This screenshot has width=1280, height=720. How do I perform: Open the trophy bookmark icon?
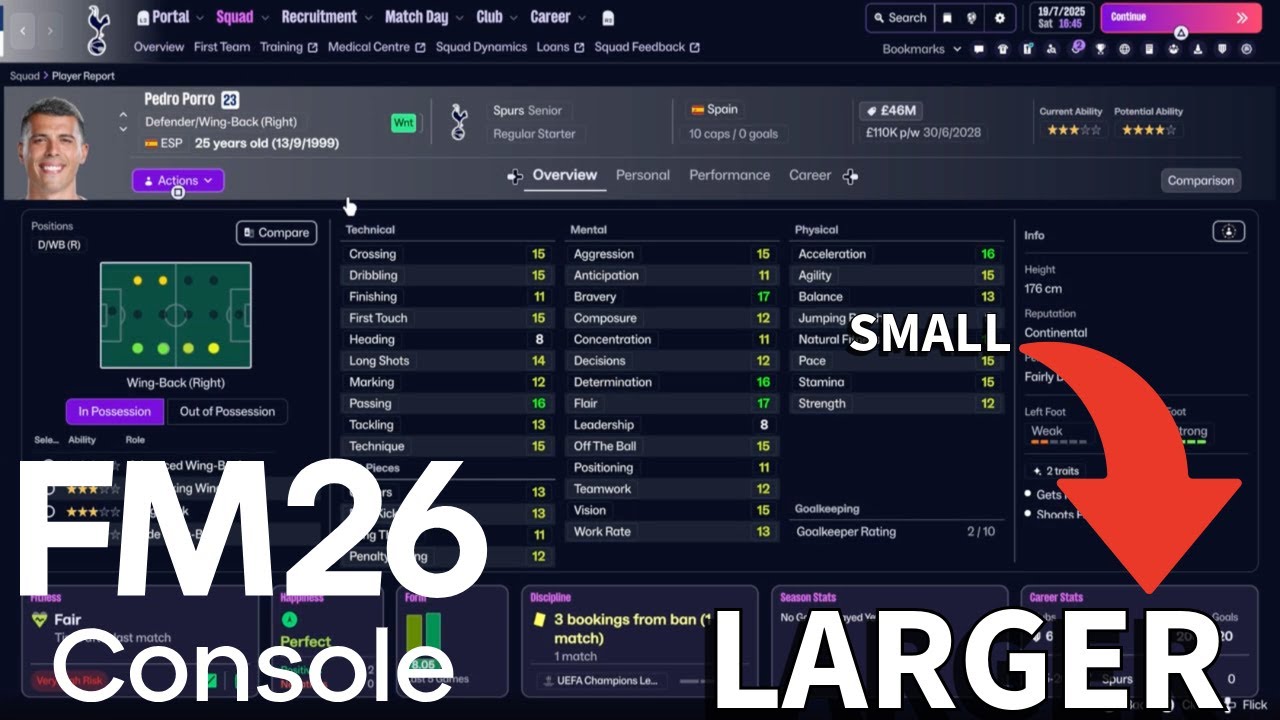[1101, 49]
